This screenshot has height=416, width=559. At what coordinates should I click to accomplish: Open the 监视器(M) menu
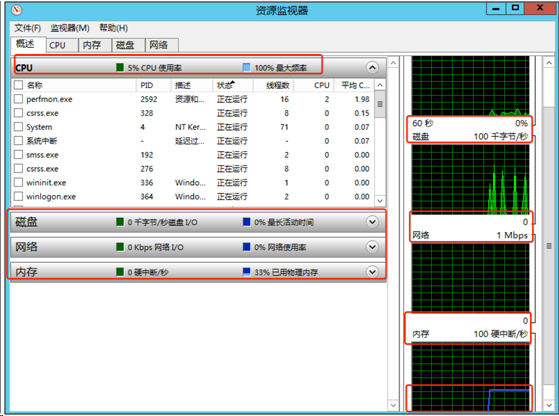[x=70, y=28]
